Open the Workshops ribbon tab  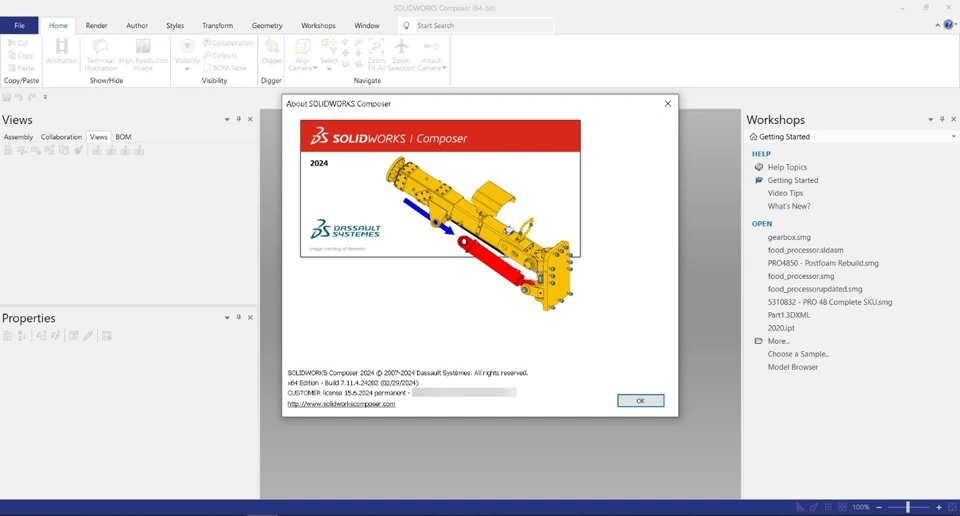318,26
